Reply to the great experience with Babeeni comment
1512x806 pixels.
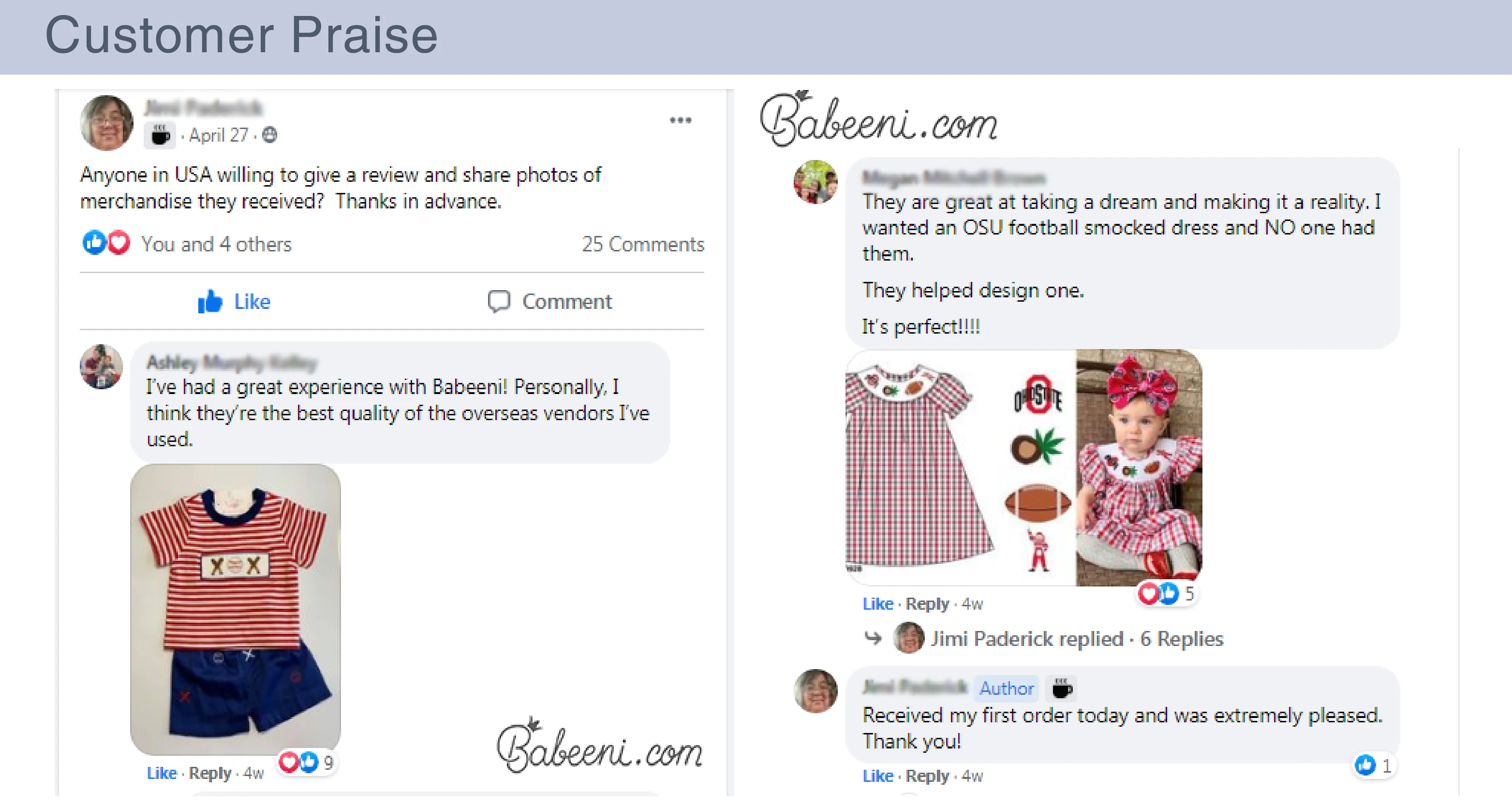(x=209, y=773)
